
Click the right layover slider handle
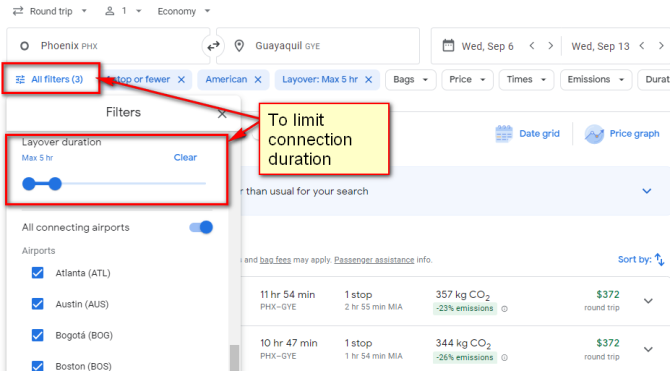[x=55, y=184]
